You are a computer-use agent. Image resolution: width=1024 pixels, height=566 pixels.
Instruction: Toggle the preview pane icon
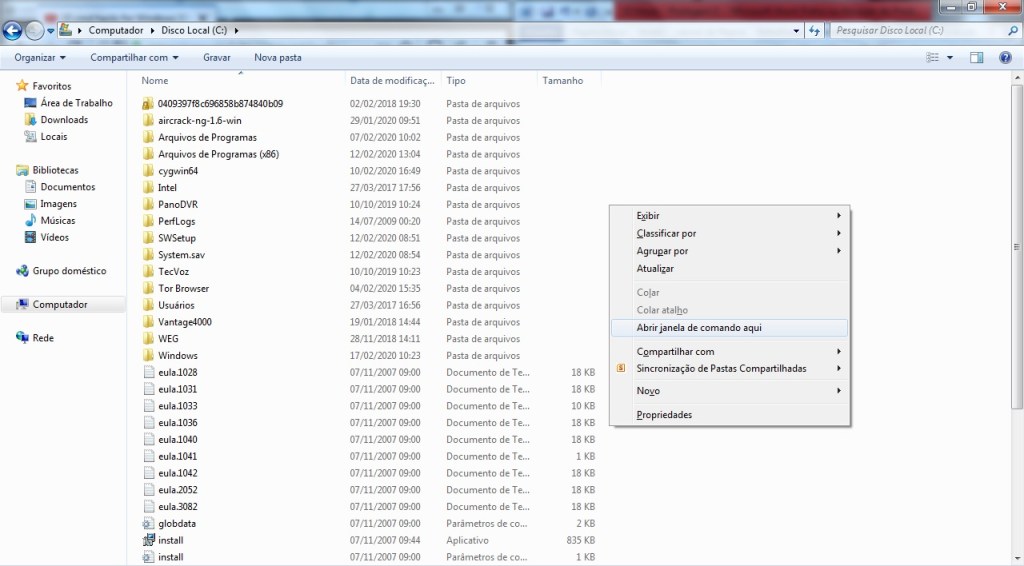coord(977,58)
